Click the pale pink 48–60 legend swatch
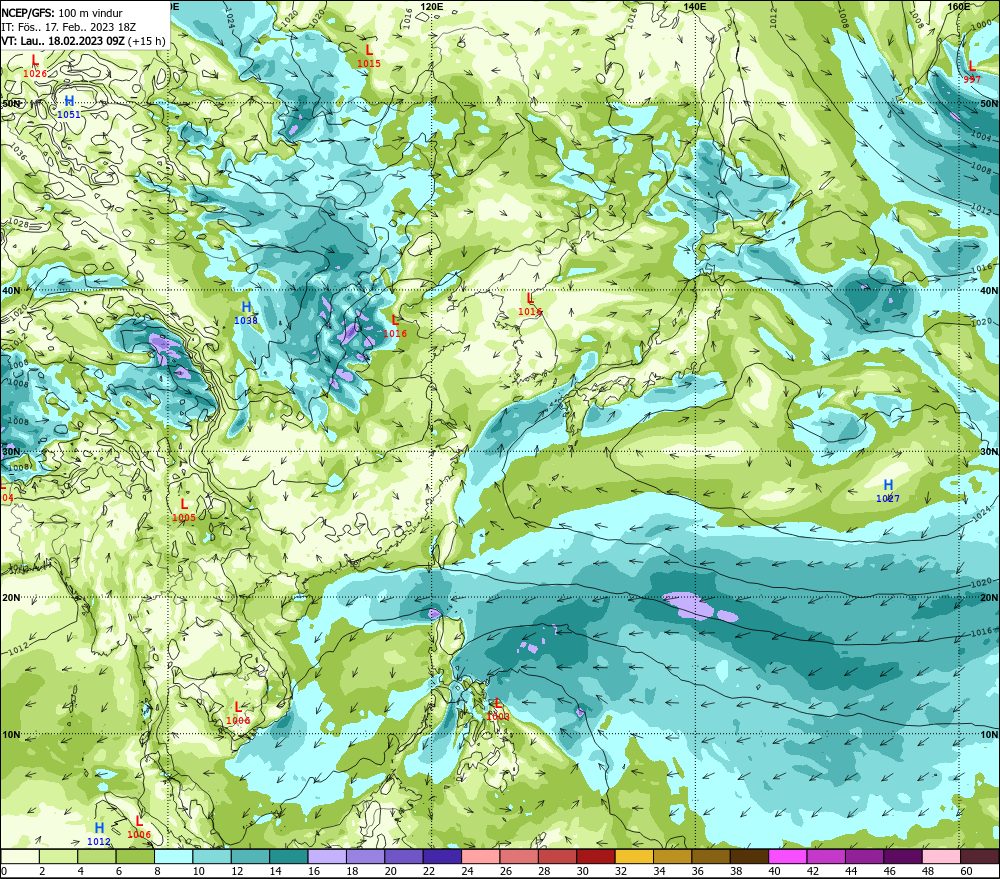 point(941,856)
